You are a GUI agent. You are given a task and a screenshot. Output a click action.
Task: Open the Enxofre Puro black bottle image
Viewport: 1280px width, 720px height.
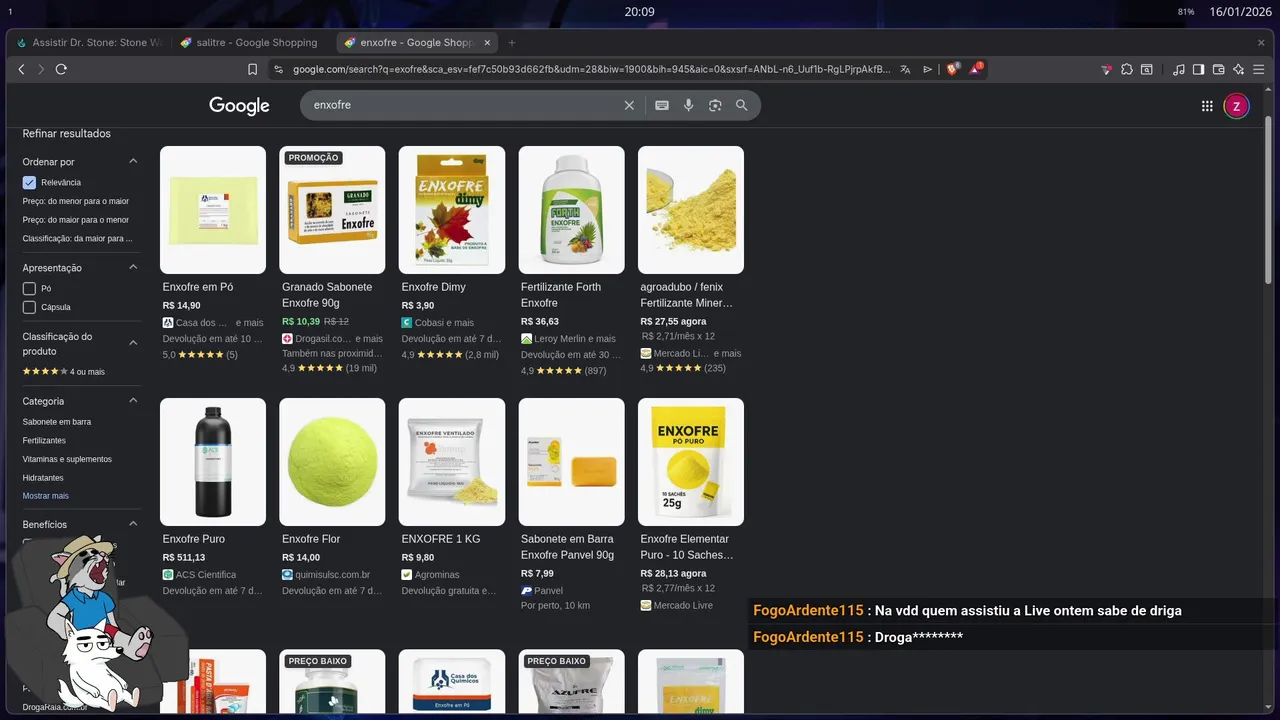click(213, 462)
